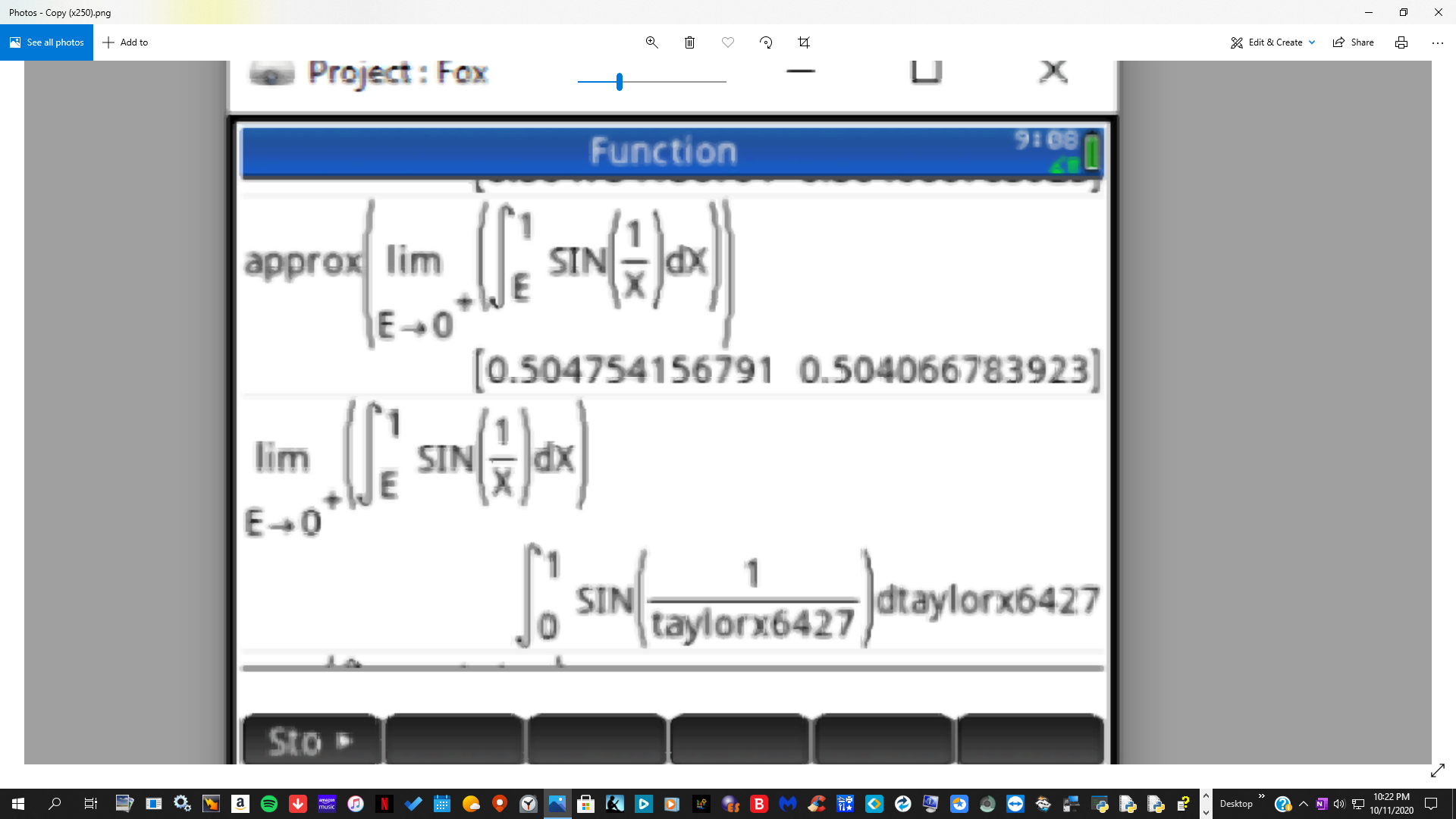Image resolution: width=1456 pixels, height=819 pixels.
Task: Launch iTunes from the taskbar
Action: click(356, 803)
